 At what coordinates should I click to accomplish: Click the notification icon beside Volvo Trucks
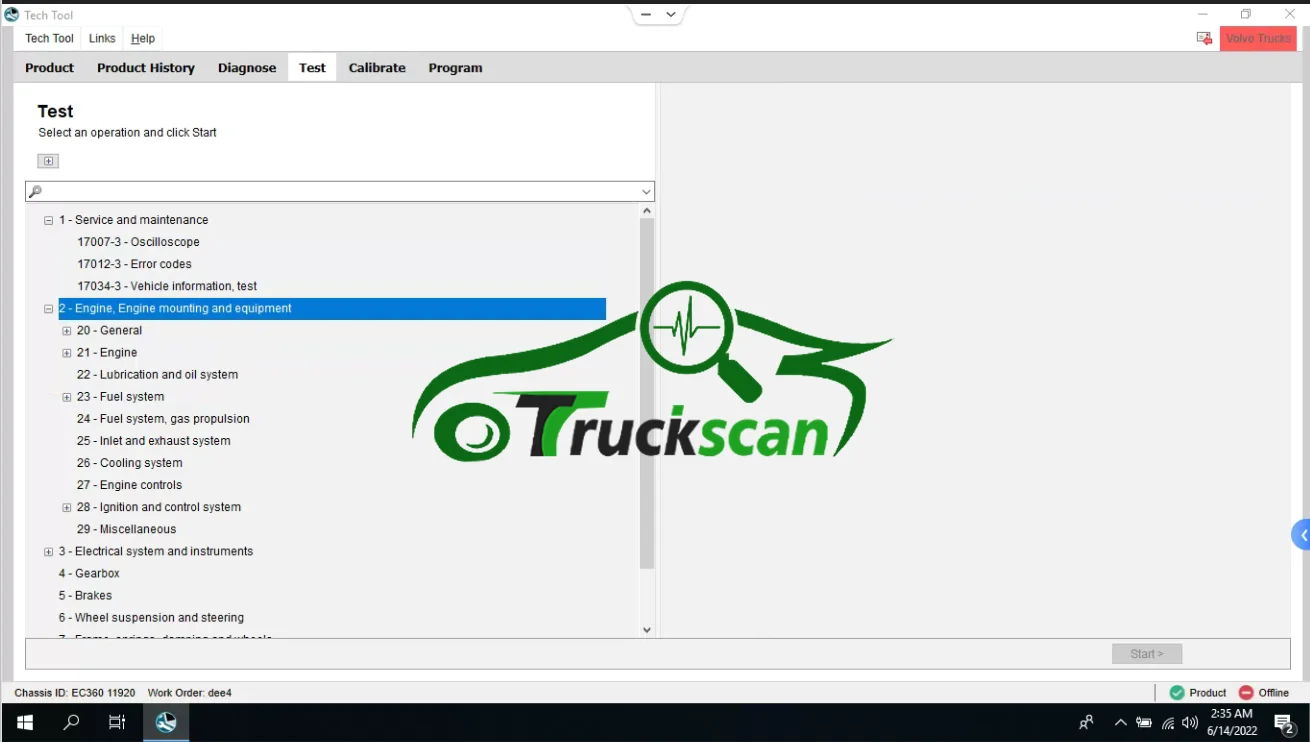(x=1204, y=38)
